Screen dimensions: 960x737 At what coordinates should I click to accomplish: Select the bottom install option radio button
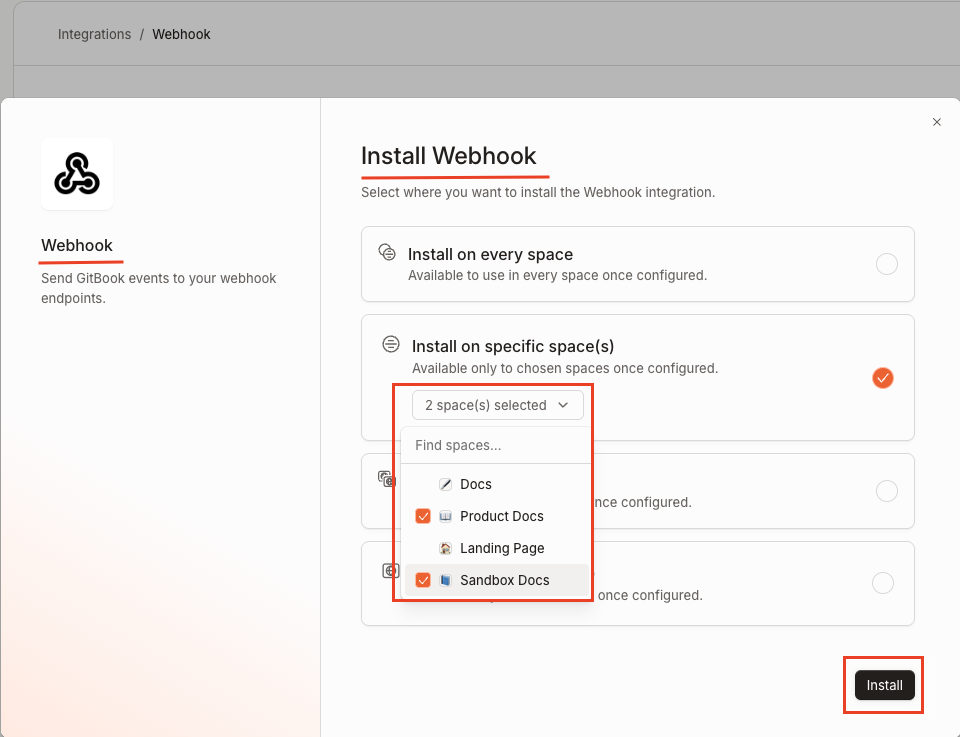click(882, 583)
